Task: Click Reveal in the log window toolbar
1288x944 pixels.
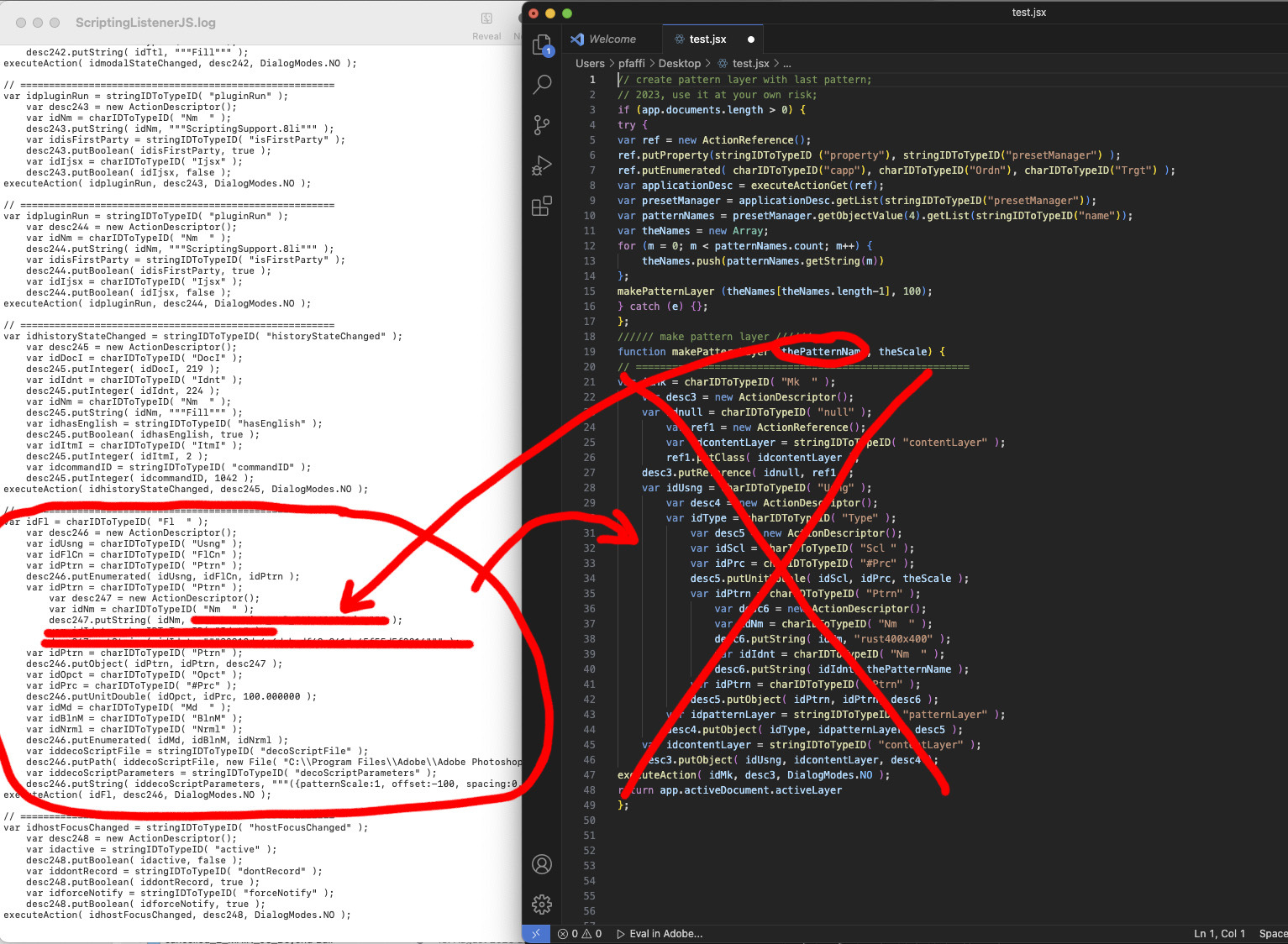Action: coord(487,29)
